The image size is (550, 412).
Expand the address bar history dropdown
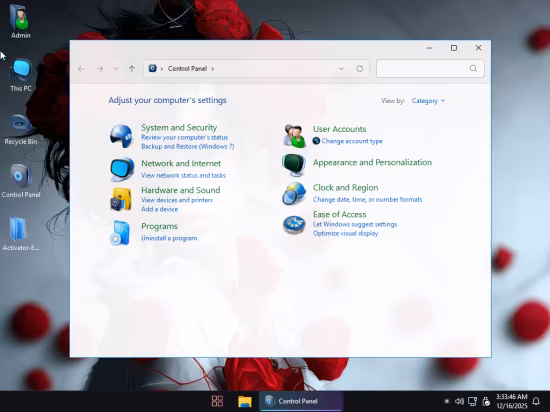[341, 69]
